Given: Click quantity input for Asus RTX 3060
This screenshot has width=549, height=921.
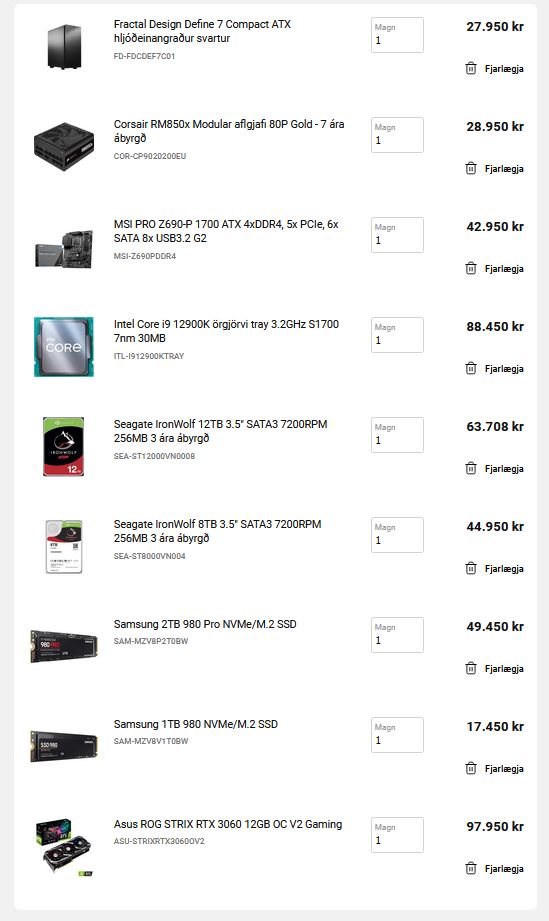Looking at the screenshot, I should pyautogui.click(x=397, y=835).
